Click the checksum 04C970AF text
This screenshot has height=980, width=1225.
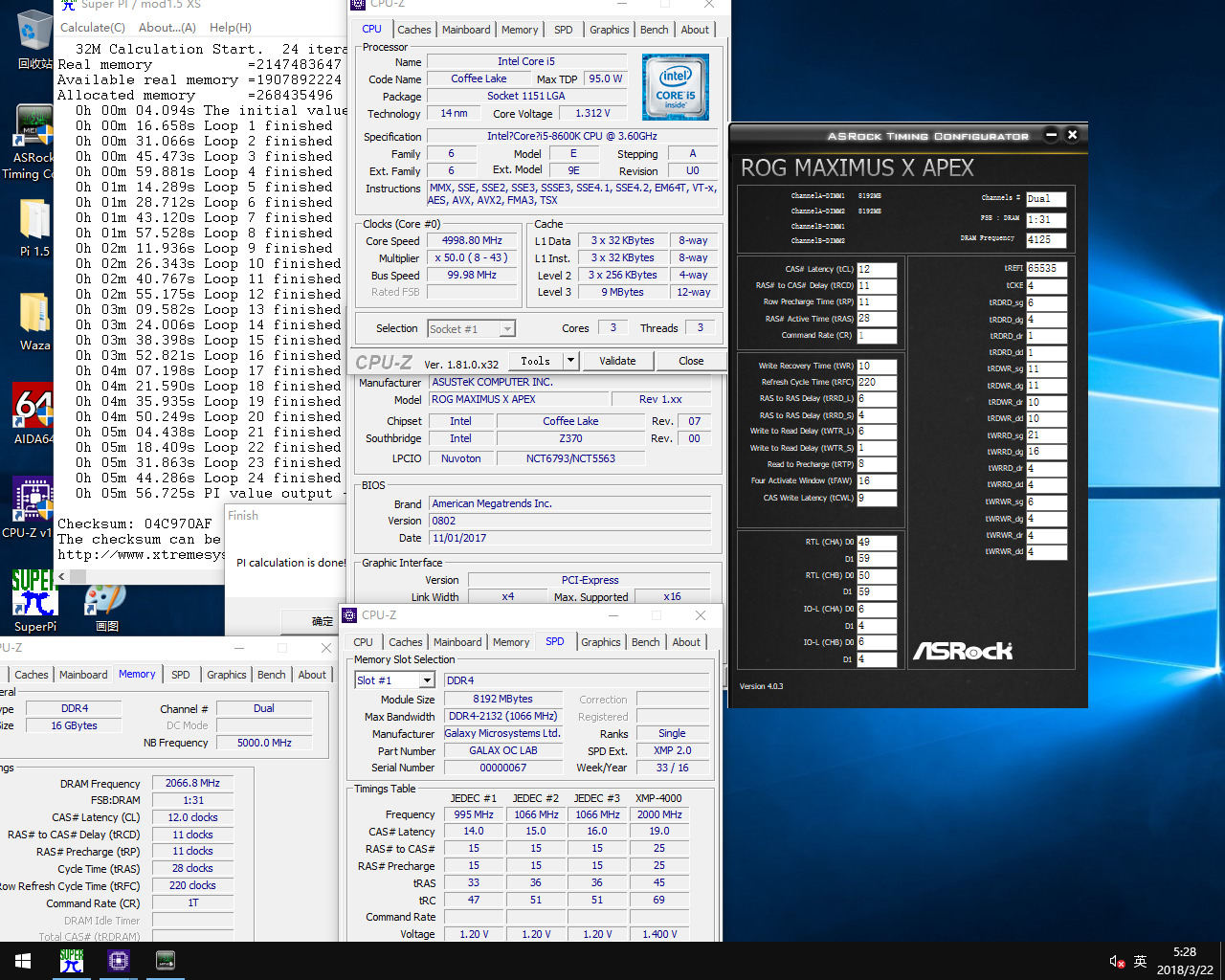tap(178, 523)
